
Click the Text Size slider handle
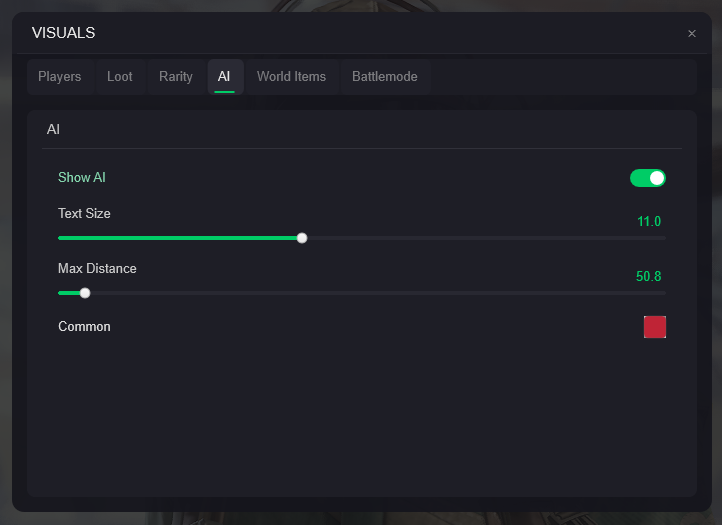coord(302,238)
